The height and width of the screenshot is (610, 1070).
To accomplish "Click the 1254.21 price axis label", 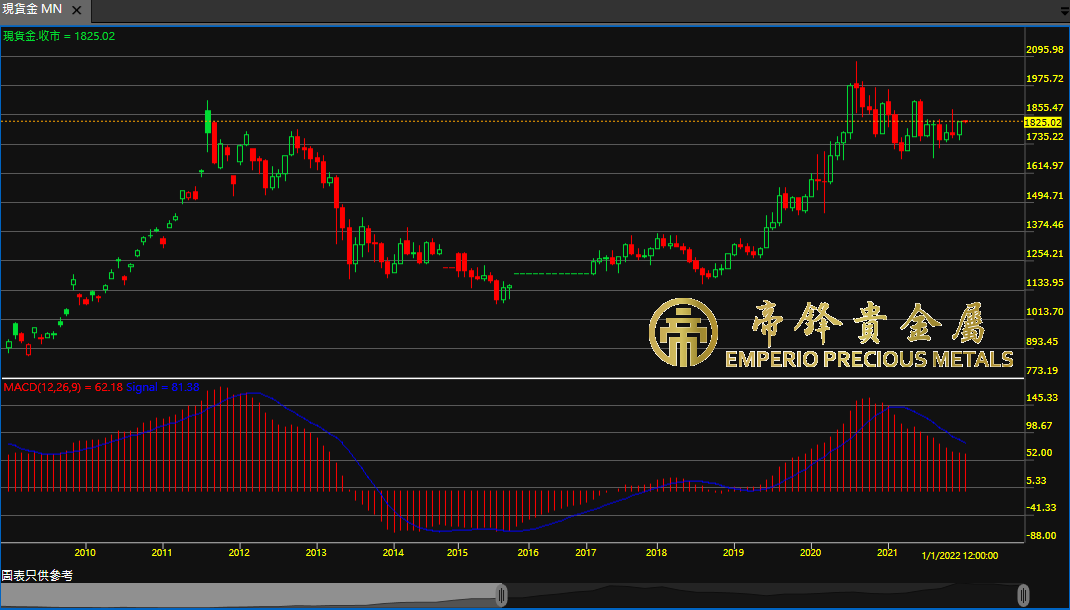I will (1045, 253).
